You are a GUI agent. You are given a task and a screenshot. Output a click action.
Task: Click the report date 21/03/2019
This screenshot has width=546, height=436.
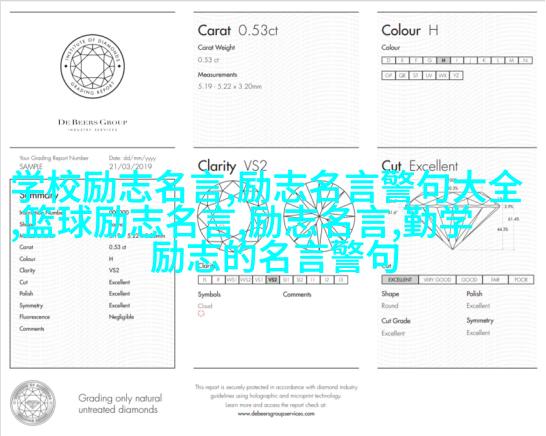(130, 166)
